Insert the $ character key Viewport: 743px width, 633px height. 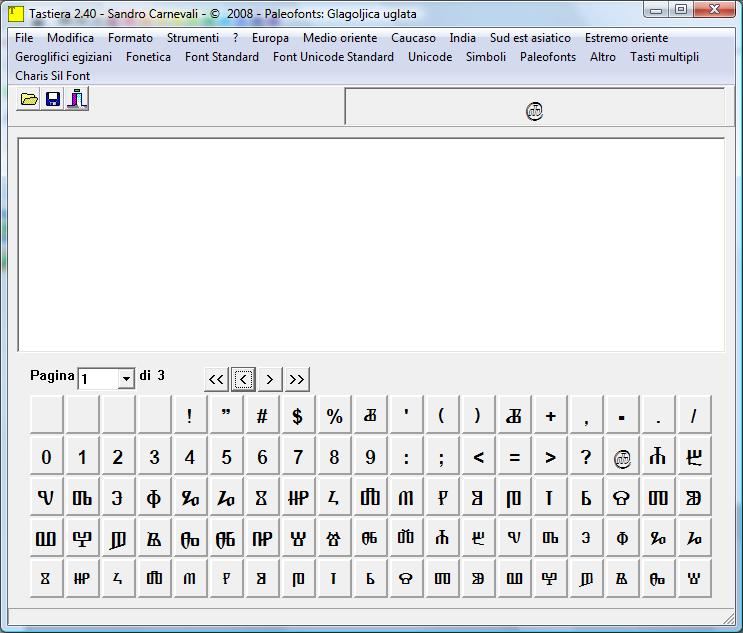pos(298,415)
